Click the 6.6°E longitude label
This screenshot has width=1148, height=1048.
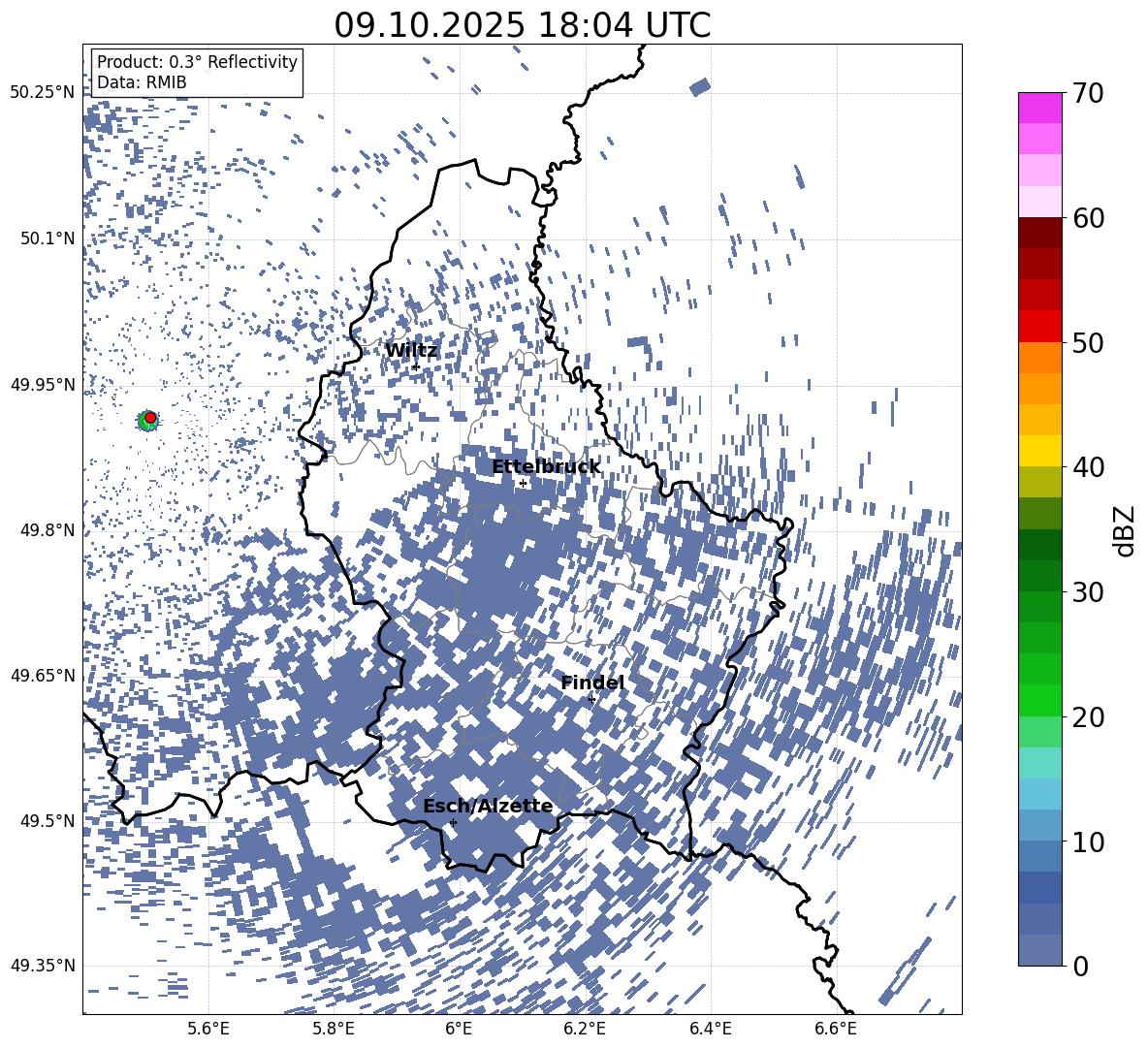836,1029
